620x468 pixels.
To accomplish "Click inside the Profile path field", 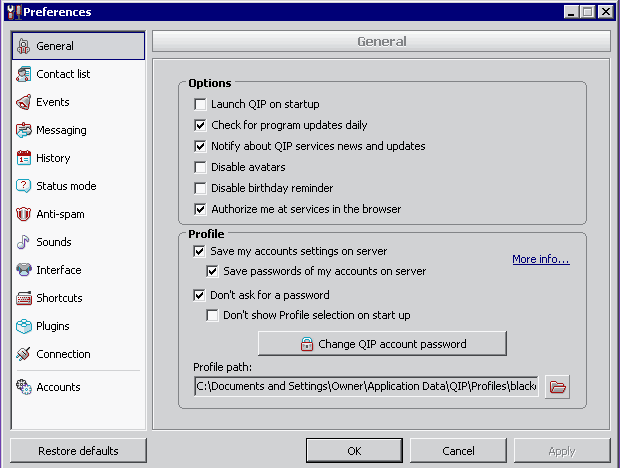I will (366, 386).
